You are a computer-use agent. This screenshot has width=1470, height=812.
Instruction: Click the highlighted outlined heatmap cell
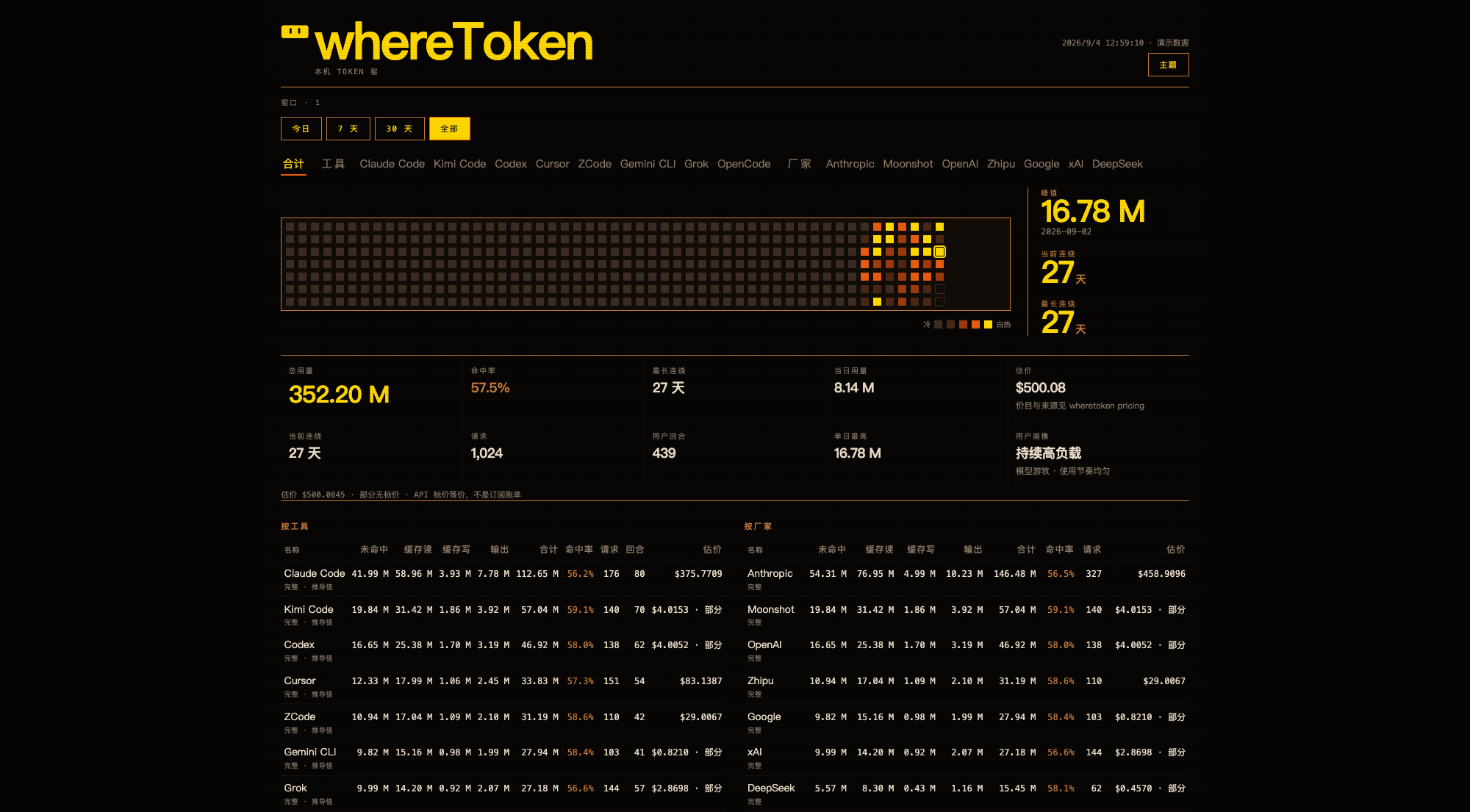939,251
